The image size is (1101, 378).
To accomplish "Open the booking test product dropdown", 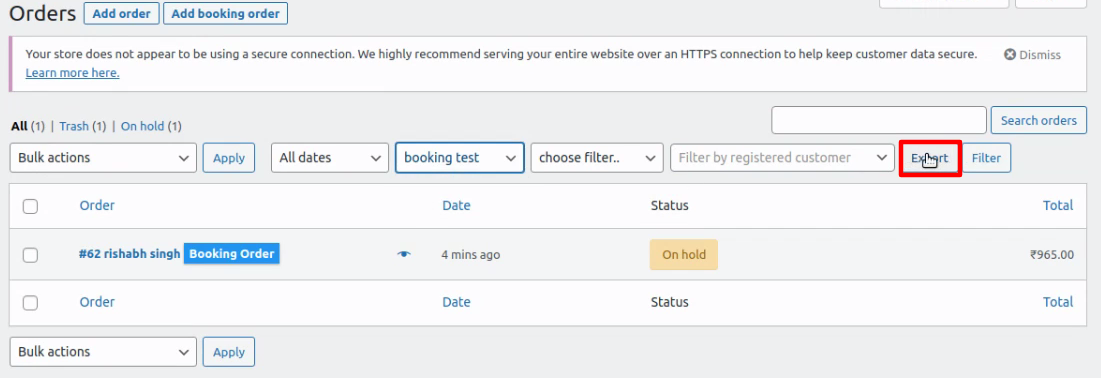I will coord(460,157).
